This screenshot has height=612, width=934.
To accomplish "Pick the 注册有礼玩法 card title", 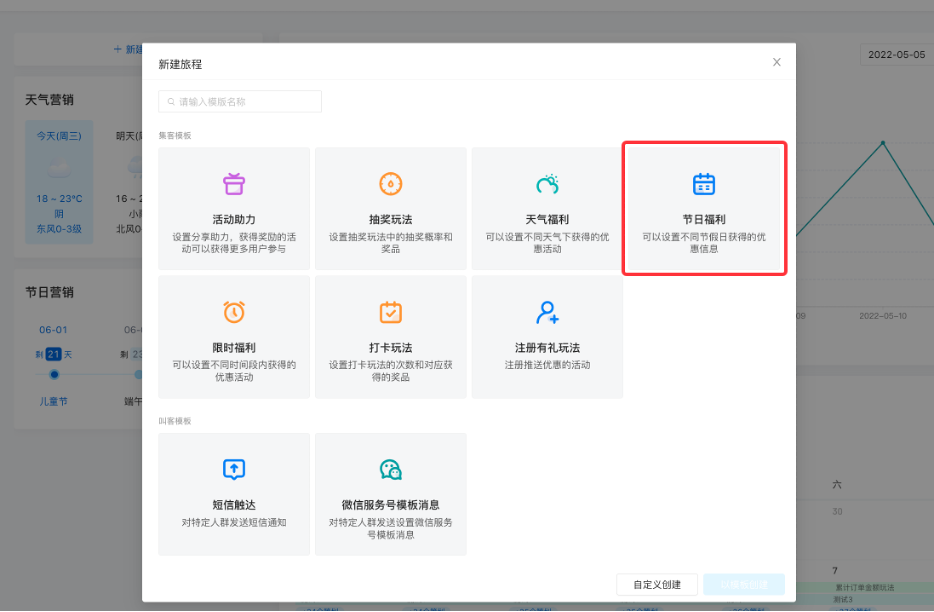I will [547, 347].
